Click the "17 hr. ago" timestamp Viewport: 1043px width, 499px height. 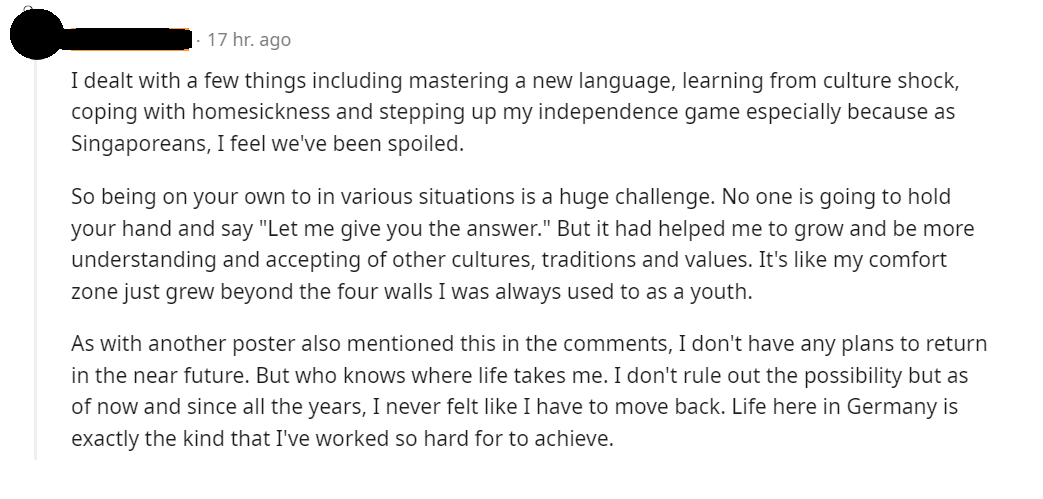pos(249,40)
